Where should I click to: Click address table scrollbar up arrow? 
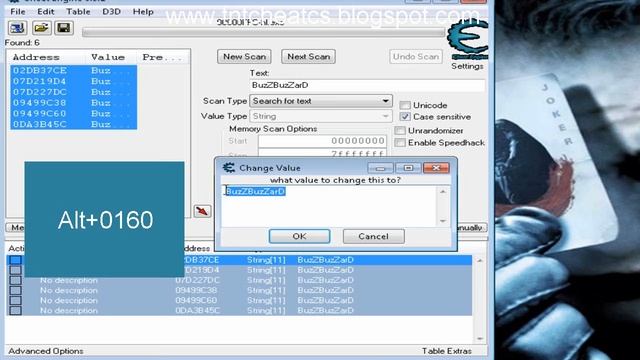[x=480, y=260]
